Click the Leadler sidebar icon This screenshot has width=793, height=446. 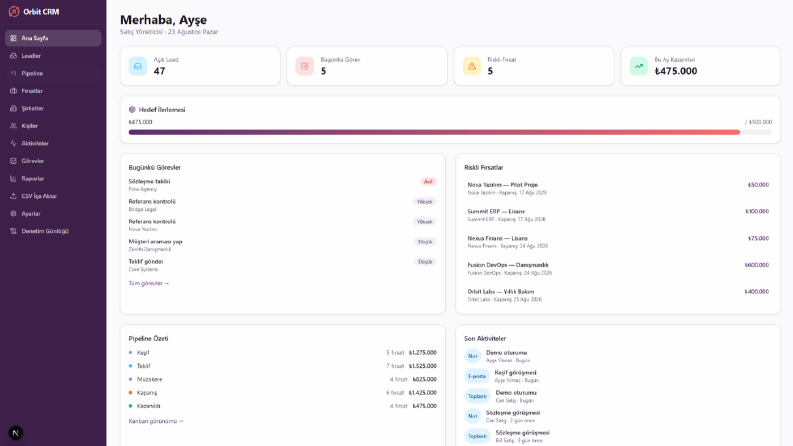click(x=13, y=56)
